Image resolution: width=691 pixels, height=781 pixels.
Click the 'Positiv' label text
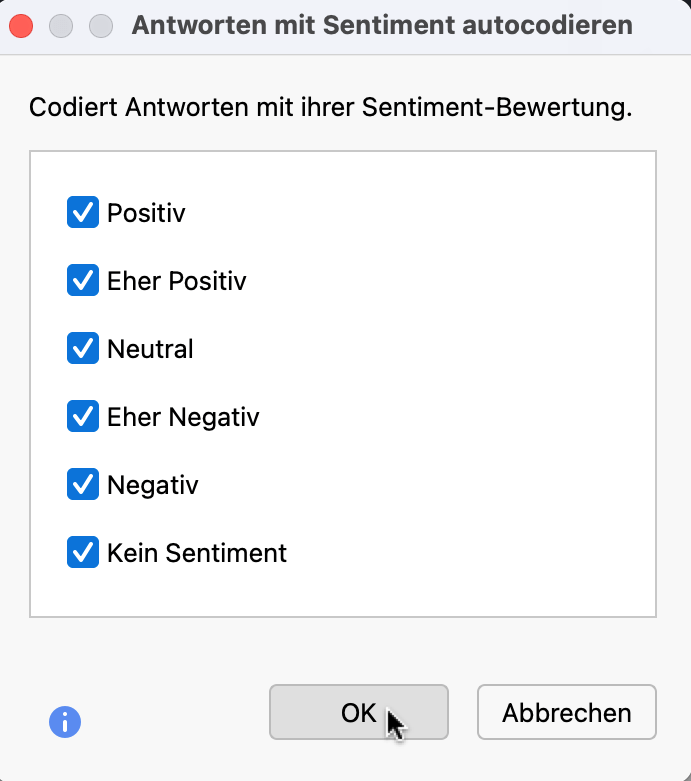coord(146,213)
